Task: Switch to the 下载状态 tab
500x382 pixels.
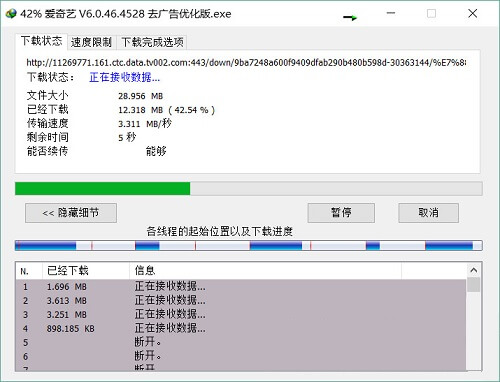Action: coord(41,41)
